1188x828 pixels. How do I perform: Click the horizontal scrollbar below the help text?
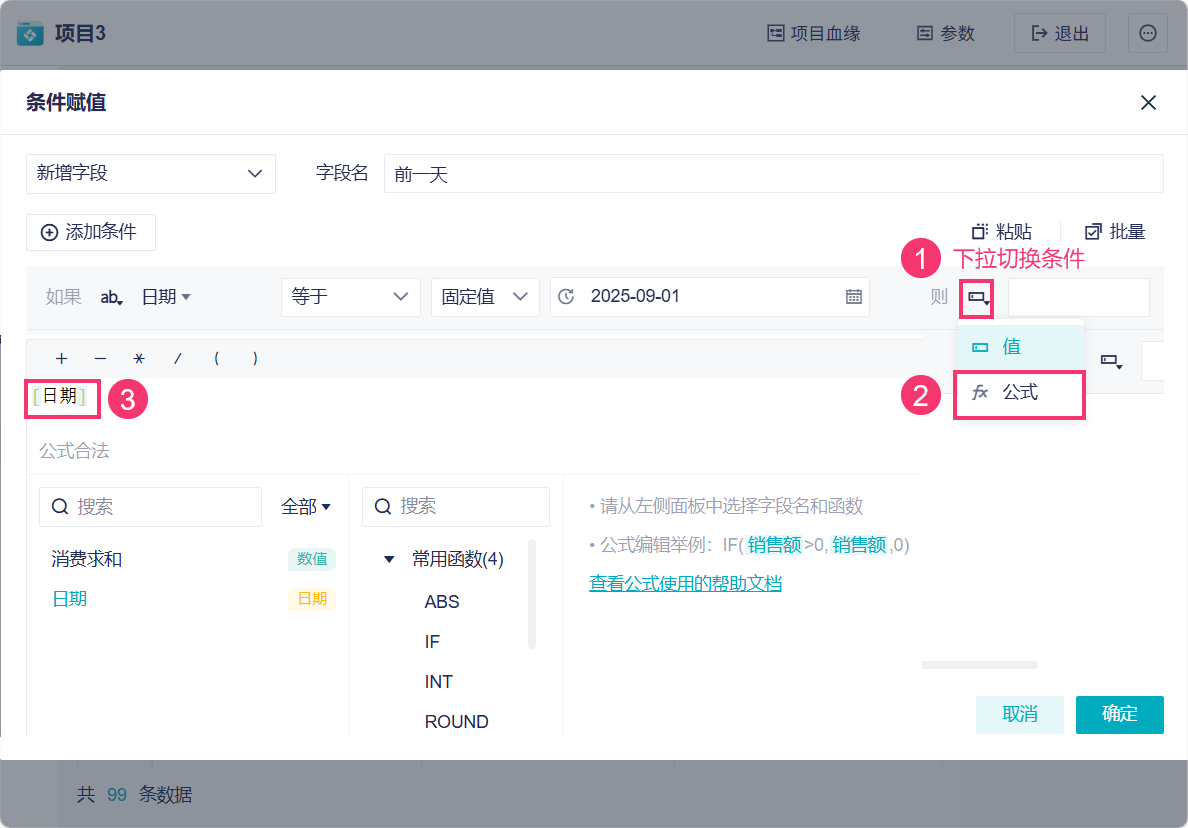coord(980,665)
